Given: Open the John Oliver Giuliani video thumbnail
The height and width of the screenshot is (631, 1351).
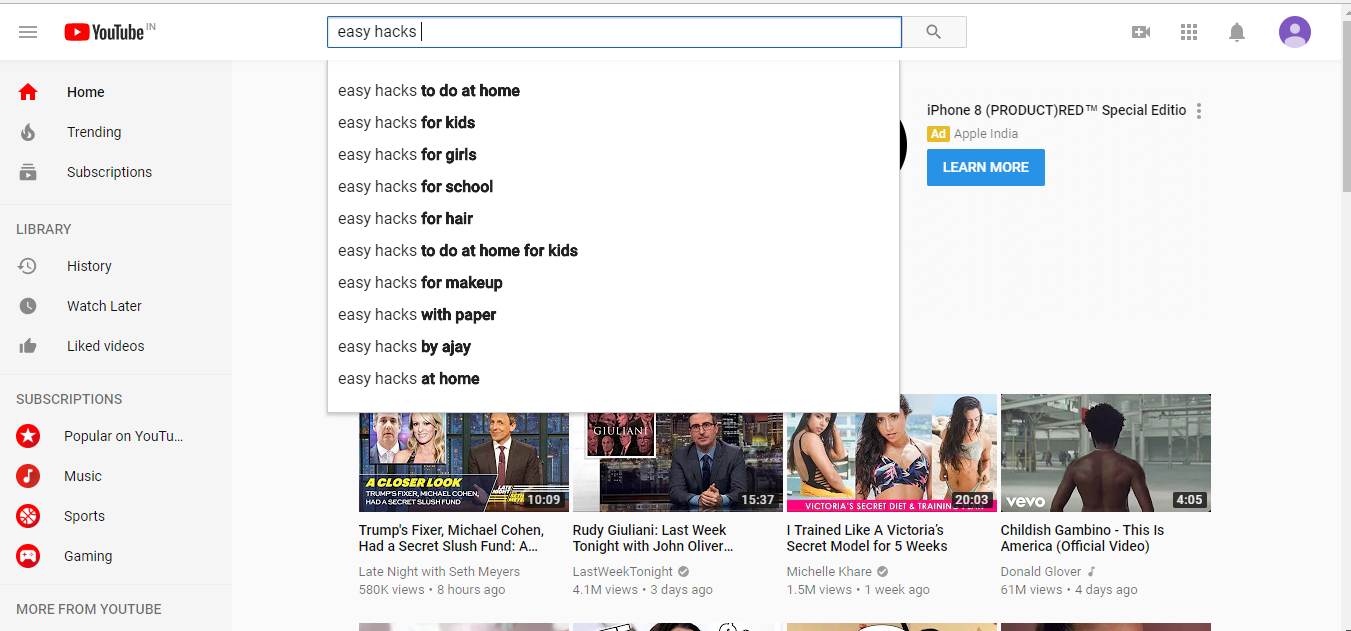Looking at the screenshot, I should click(678, 462).
